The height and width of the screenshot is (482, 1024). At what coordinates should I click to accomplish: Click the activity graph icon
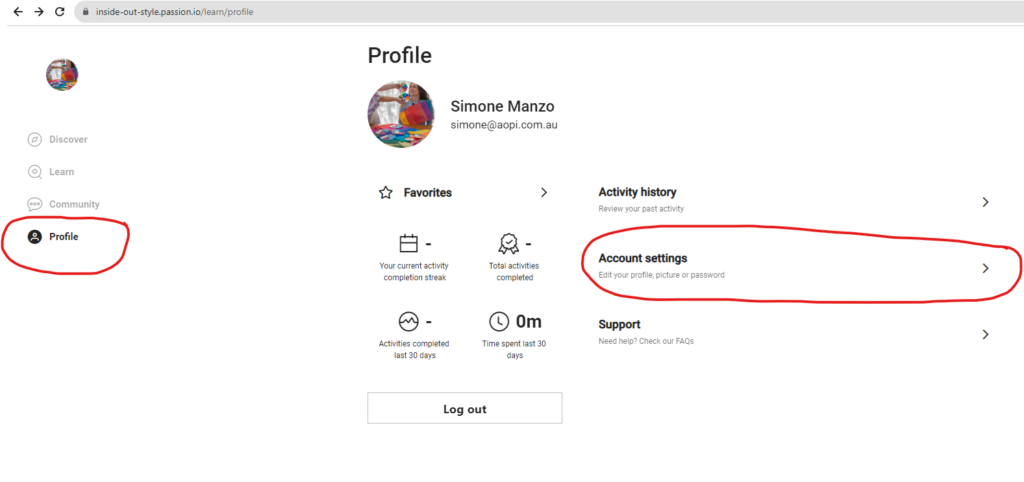408,322
